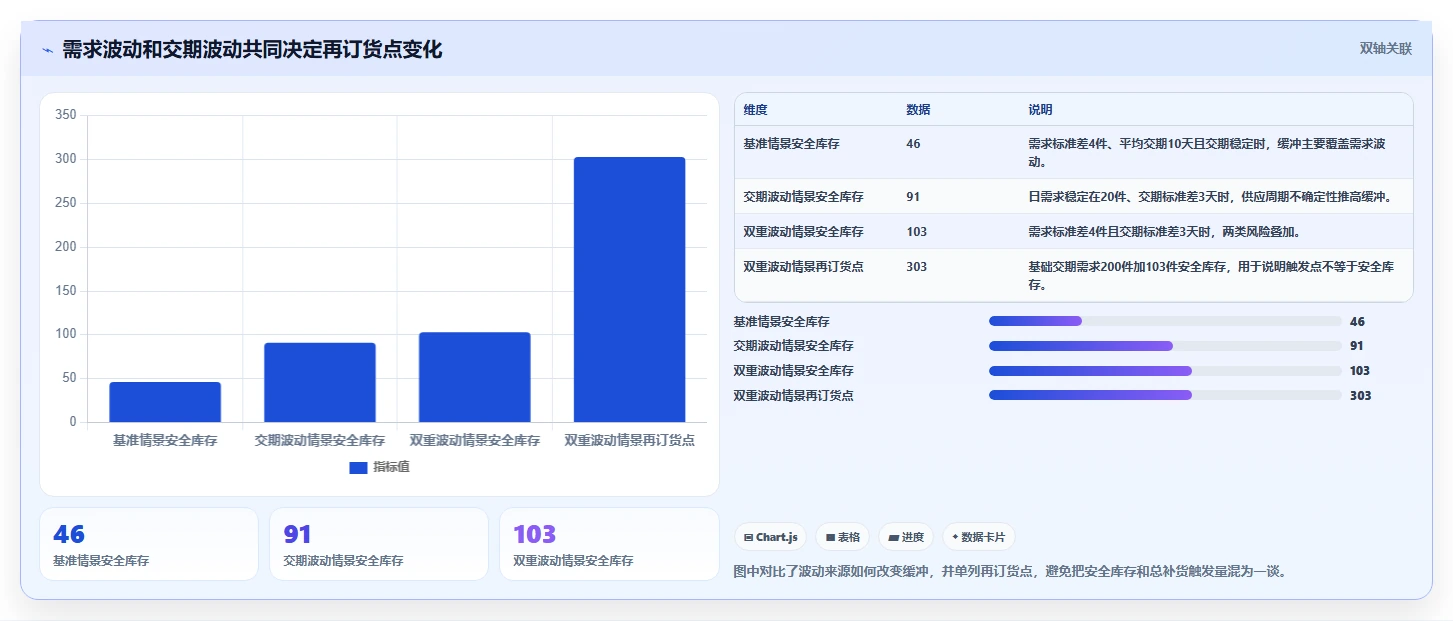Viewport: 1453px width, 621px height.
Task: Click the 数据卡片 tag chip
Action: pyautogui.click(x=979, y=537)
